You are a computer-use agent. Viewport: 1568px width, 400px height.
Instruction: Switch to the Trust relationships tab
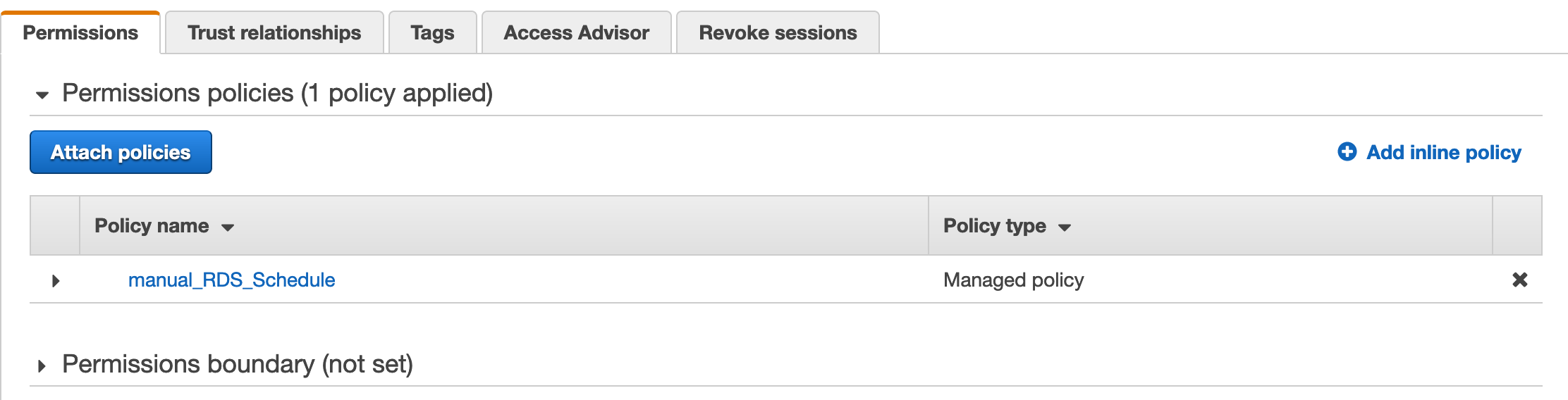tap(274, 33)
